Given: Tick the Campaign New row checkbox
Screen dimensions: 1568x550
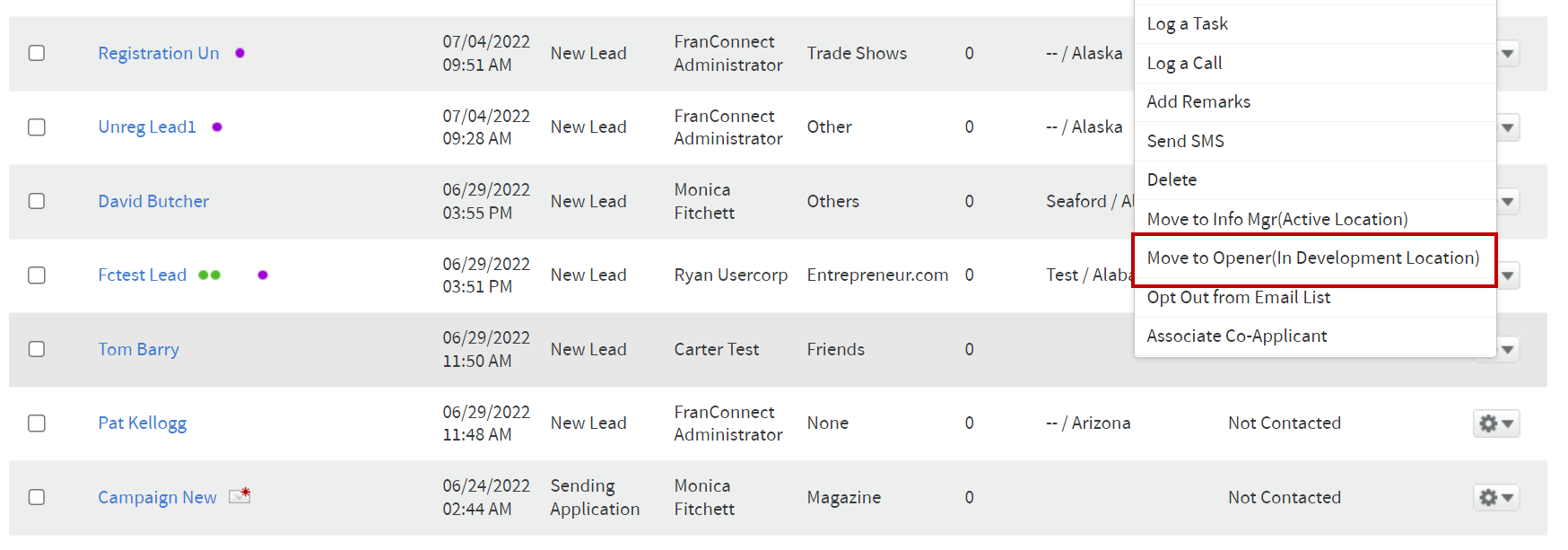Looking at the screenshot, I should (x=37, y=497).
